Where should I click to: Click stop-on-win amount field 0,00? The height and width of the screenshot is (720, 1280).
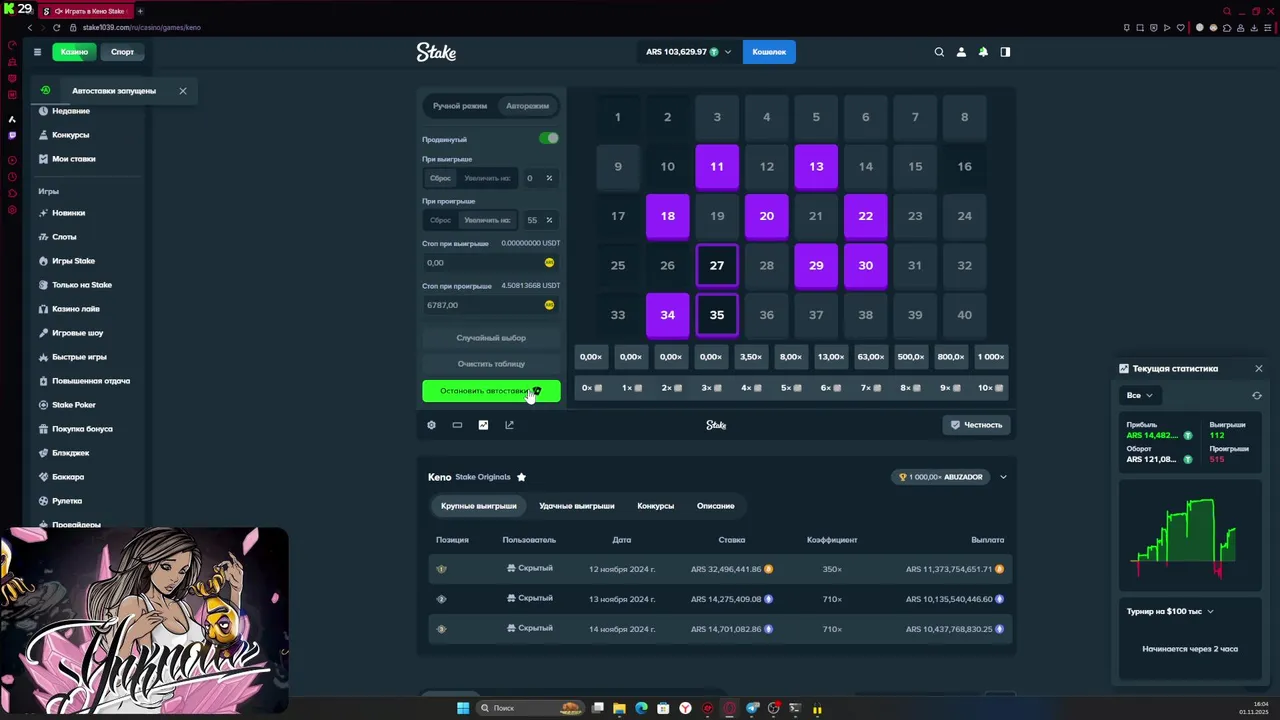[x=491, y=263]
